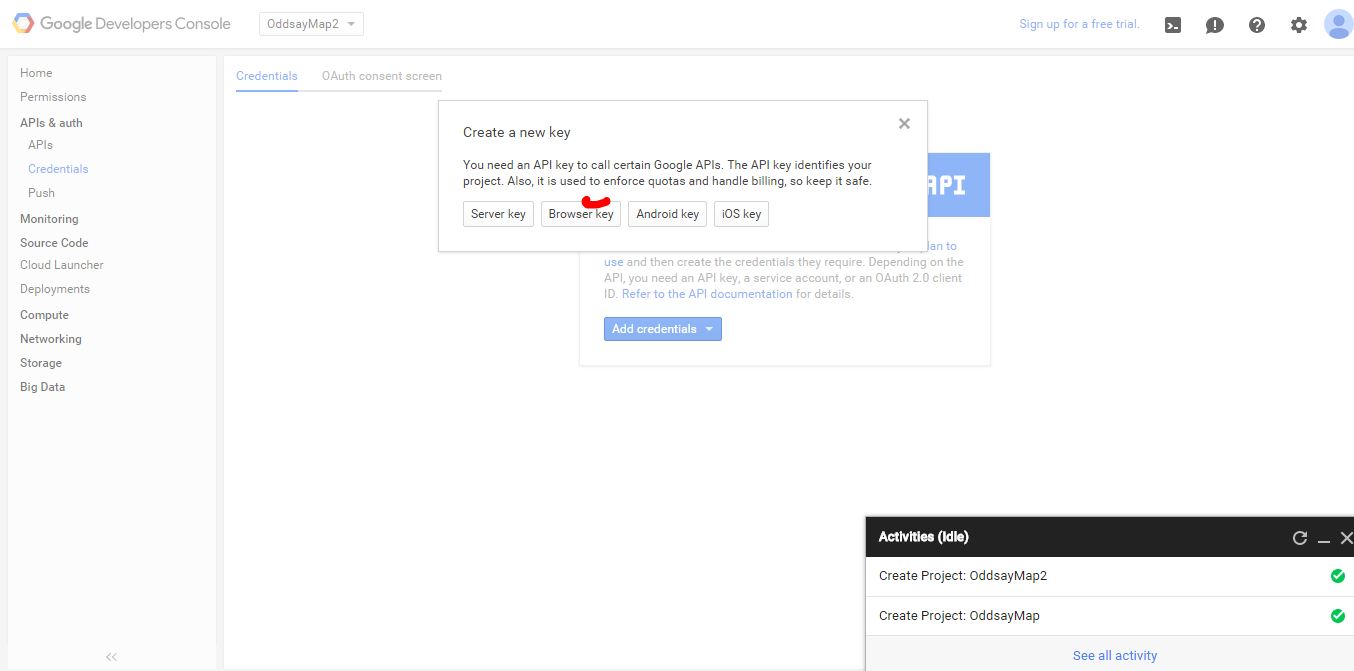Viewport: 1354px width, 671px height.
Task: Open the notifications alert icon
Action: [x=1214, y=24]
